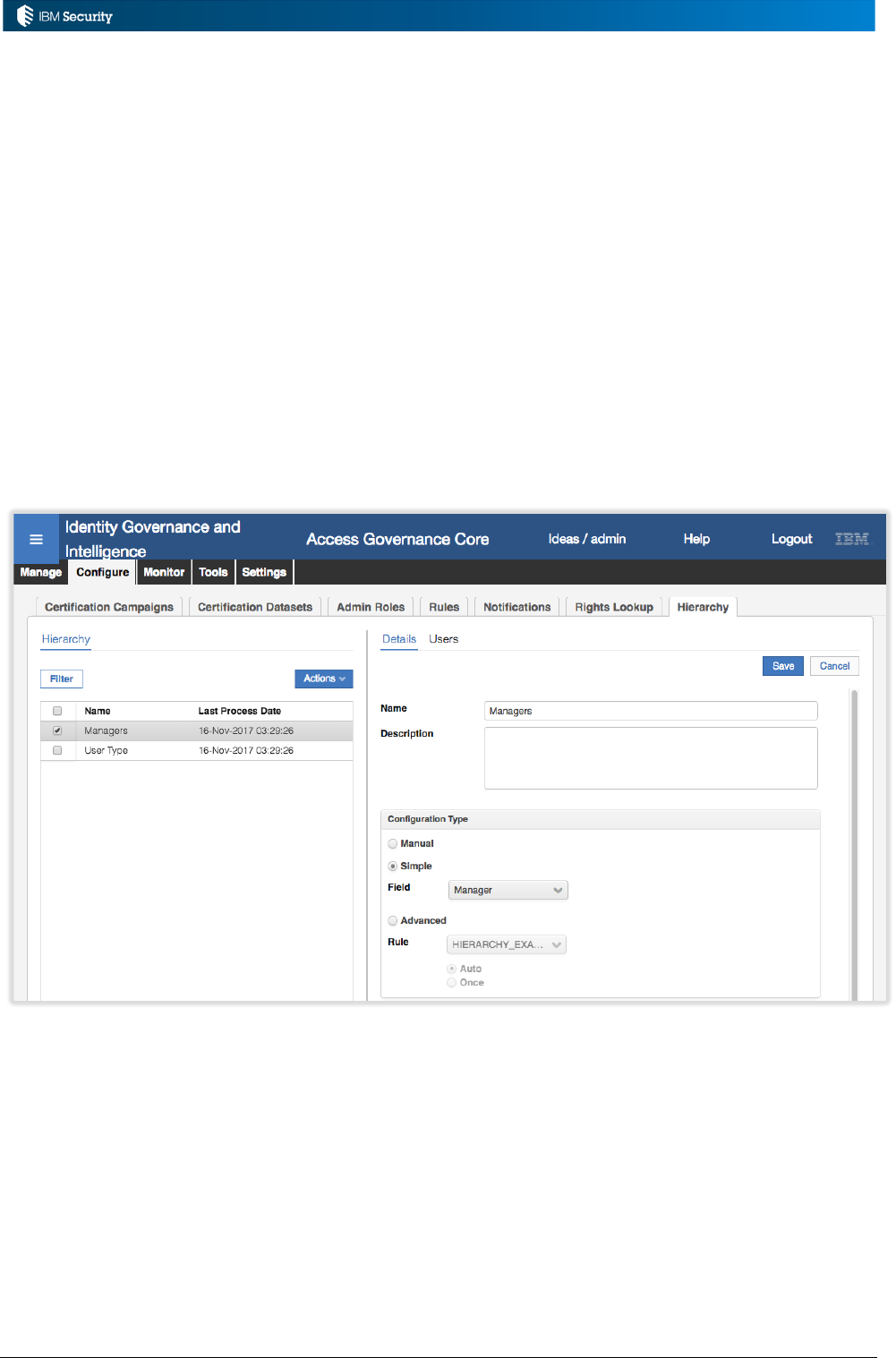Viewport: 896px width, 1358px height.
Task: Click the Name input field
Action: pos(651,711)
